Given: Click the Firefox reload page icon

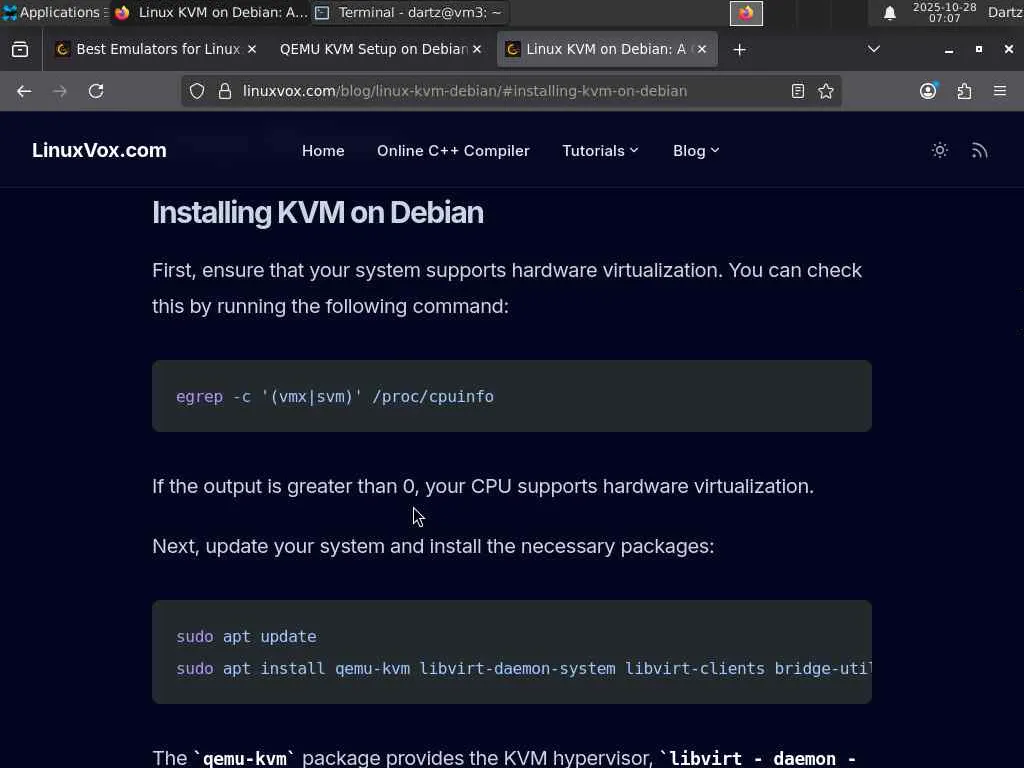Looking at the screenshot, I should (96, 91).
